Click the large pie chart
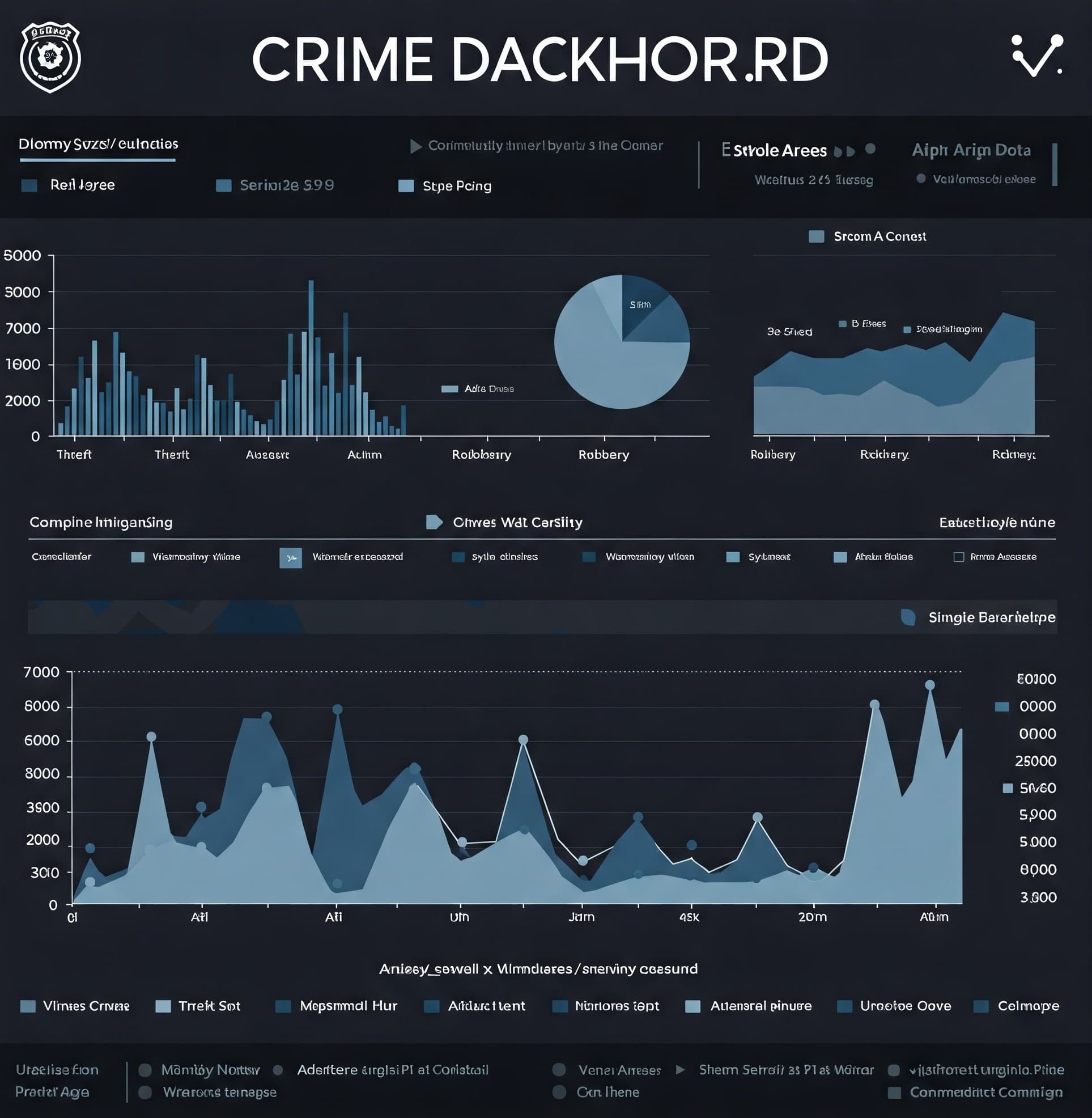Image resolution: width=1092 pixels, height=1118 pixels. click(x=622, y=342)
